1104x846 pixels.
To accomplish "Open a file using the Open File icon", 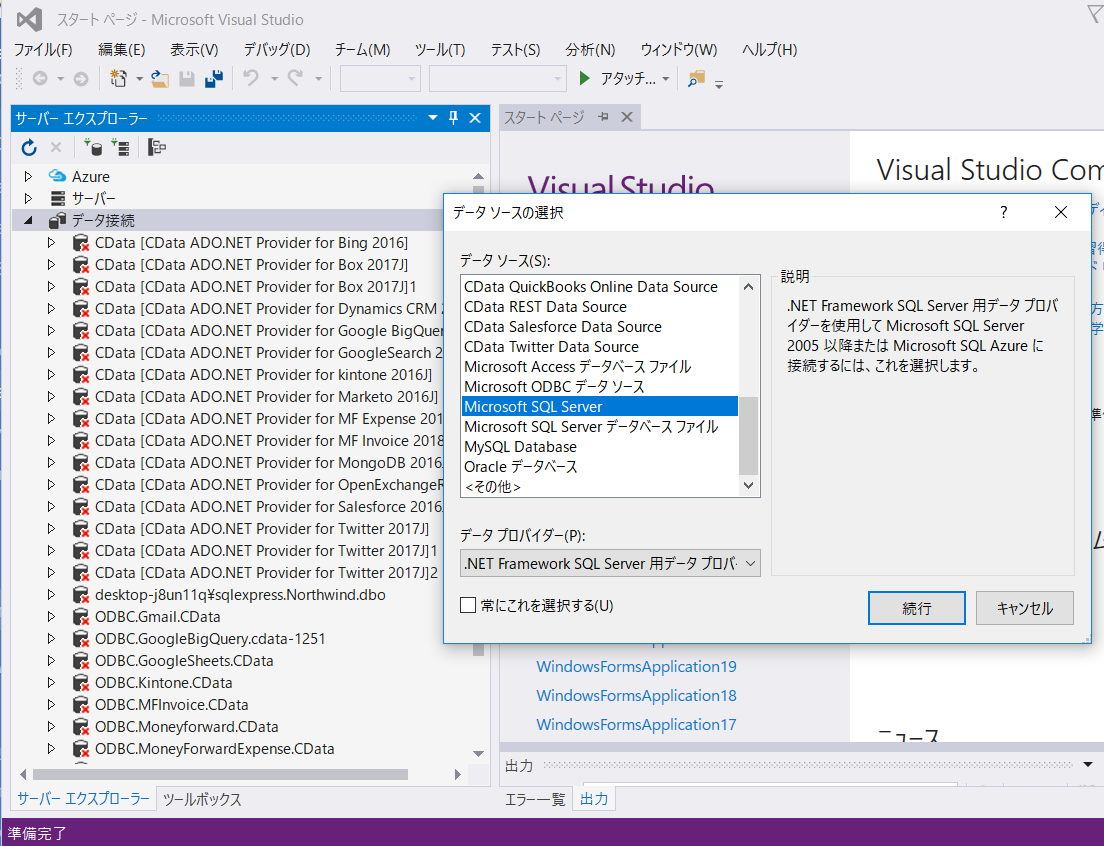I will coord(158,79).
